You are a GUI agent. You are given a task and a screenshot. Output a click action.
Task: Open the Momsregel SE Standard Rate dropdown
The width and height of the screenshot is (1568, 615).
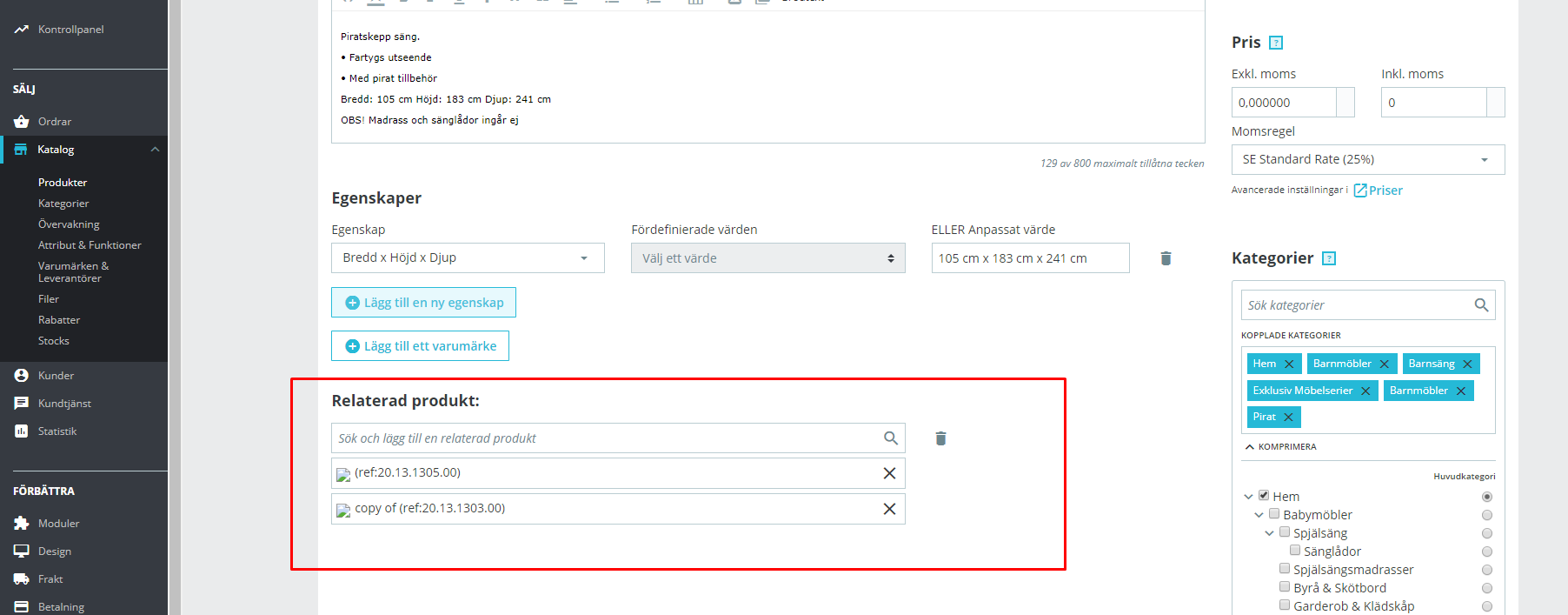(1368, 160)
